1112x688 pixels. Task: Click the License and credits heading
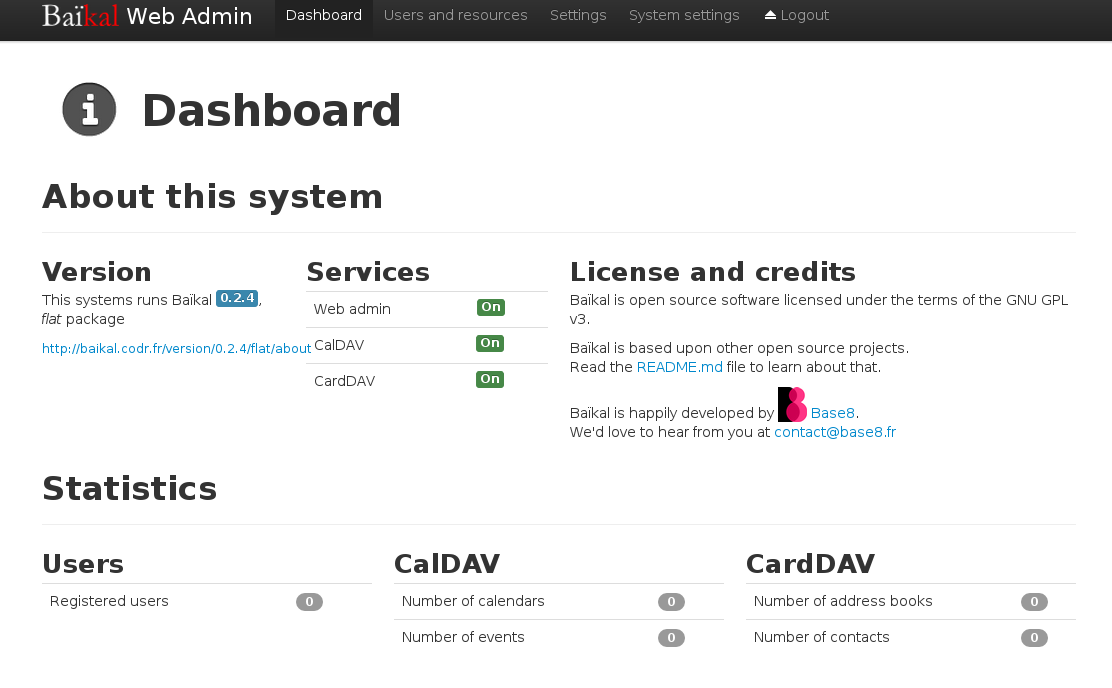point(713,272)
